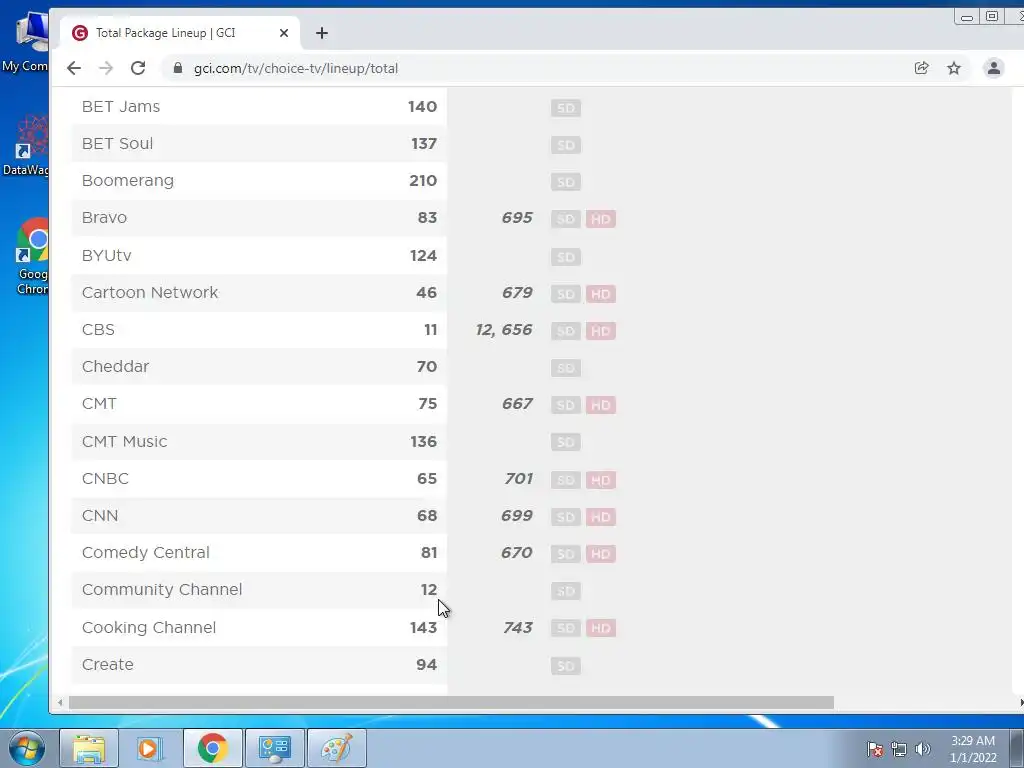Check network status in the tray
Viewport: 1024px width, 768px height.
(x=899, y=749)
